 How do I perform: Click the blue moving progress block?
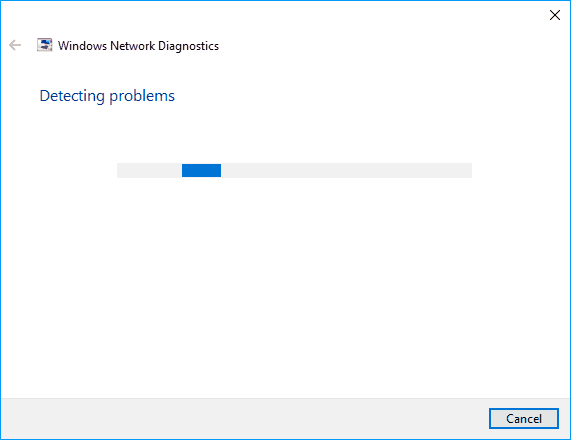(201, 170)
